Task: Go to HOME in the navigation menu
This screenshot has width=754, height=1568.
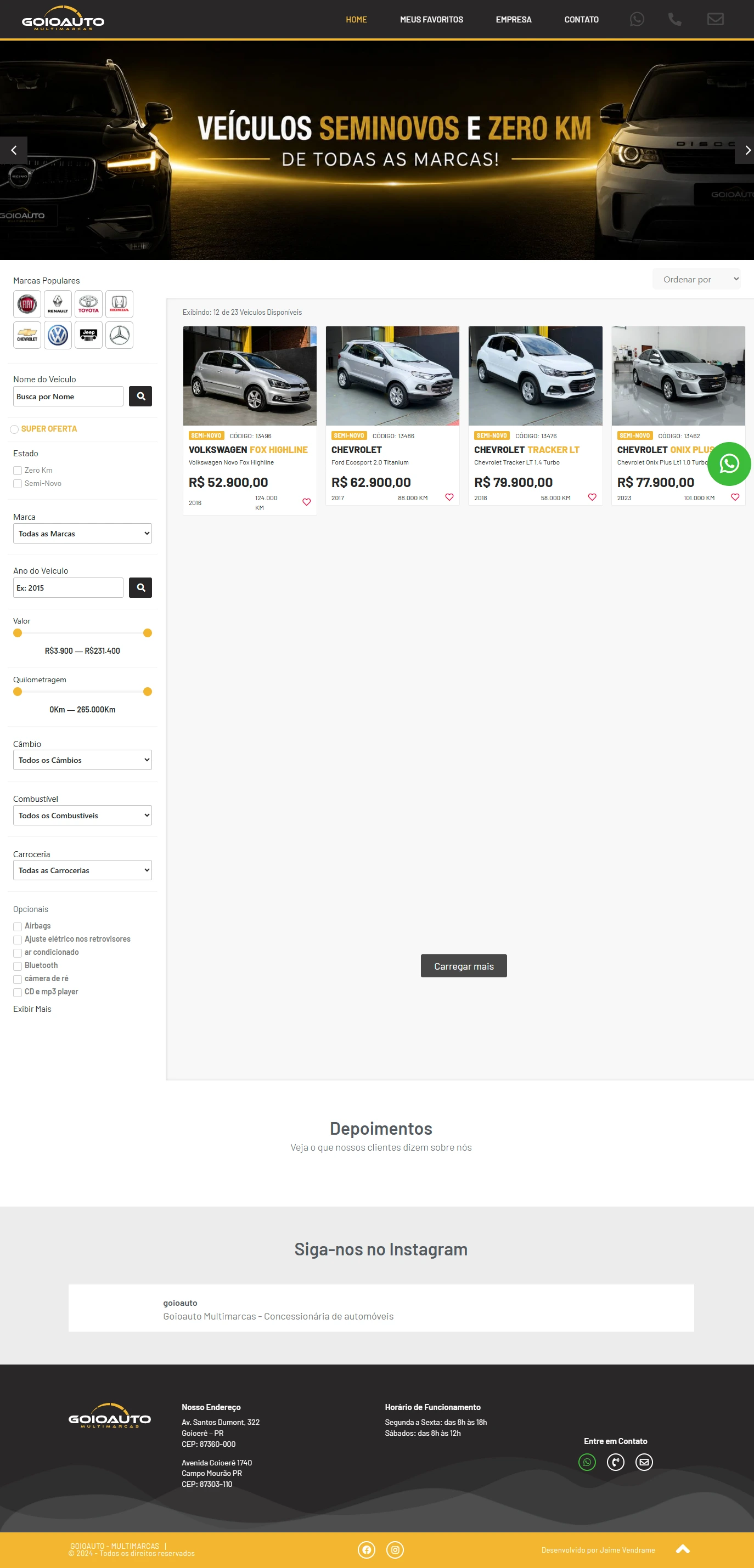Action: (356, 20)
